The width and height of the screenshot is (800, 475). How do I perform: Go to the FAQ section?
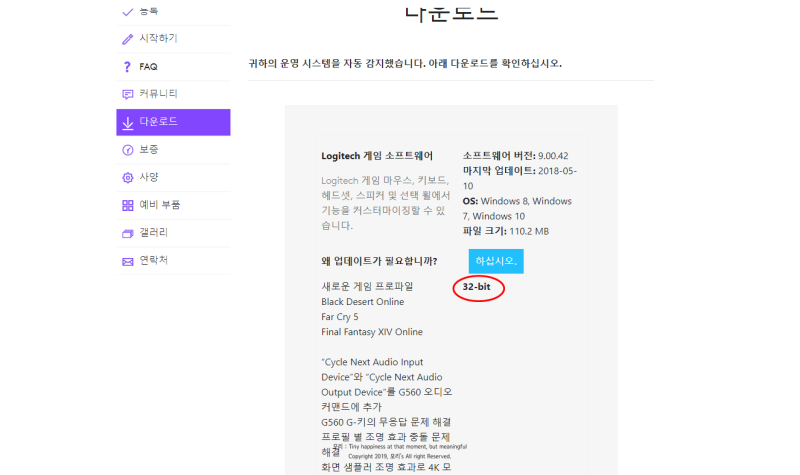coord(173,67)
